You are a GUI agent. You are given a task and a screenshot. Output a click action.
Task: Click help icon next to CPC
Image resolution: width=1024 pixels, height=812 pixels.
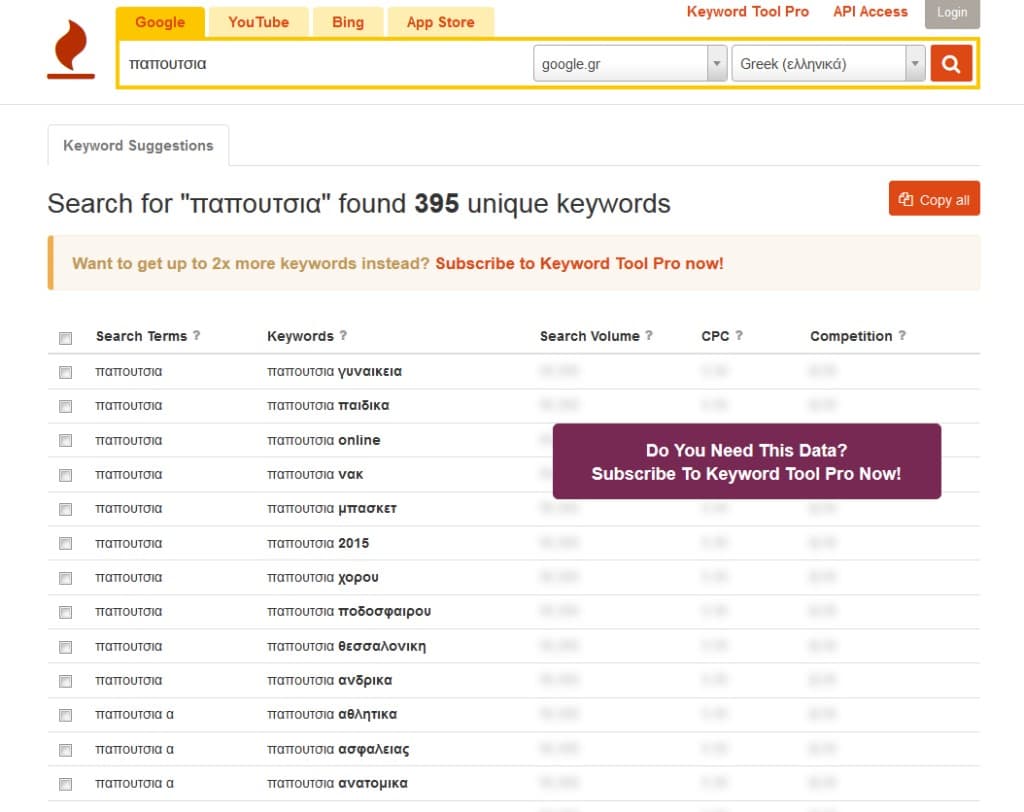[x=739, y=335]
